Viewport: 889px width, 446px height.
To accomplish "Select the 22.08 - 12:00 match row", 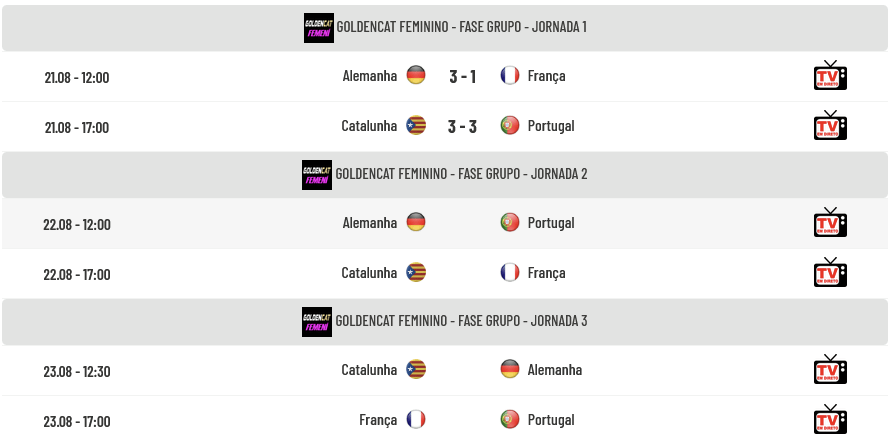I will pos(444,223).
